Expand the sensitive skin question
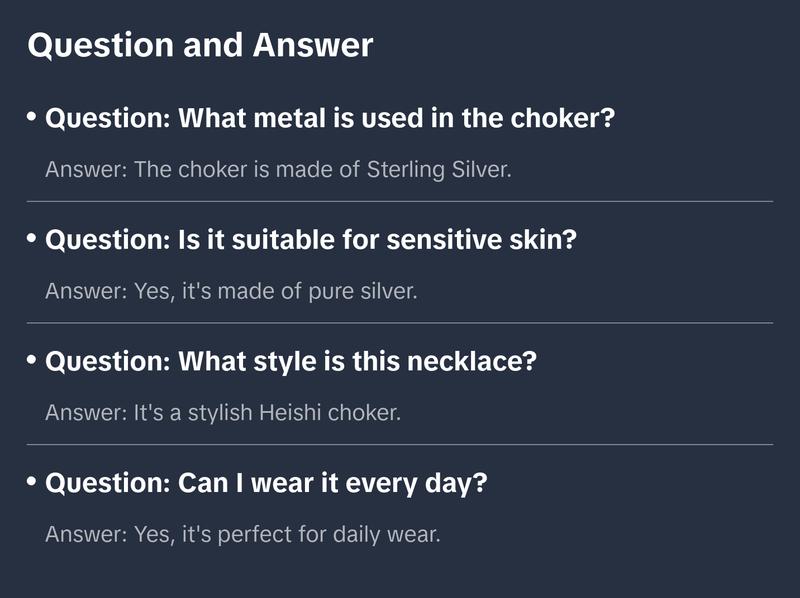 tap(311, 240)
